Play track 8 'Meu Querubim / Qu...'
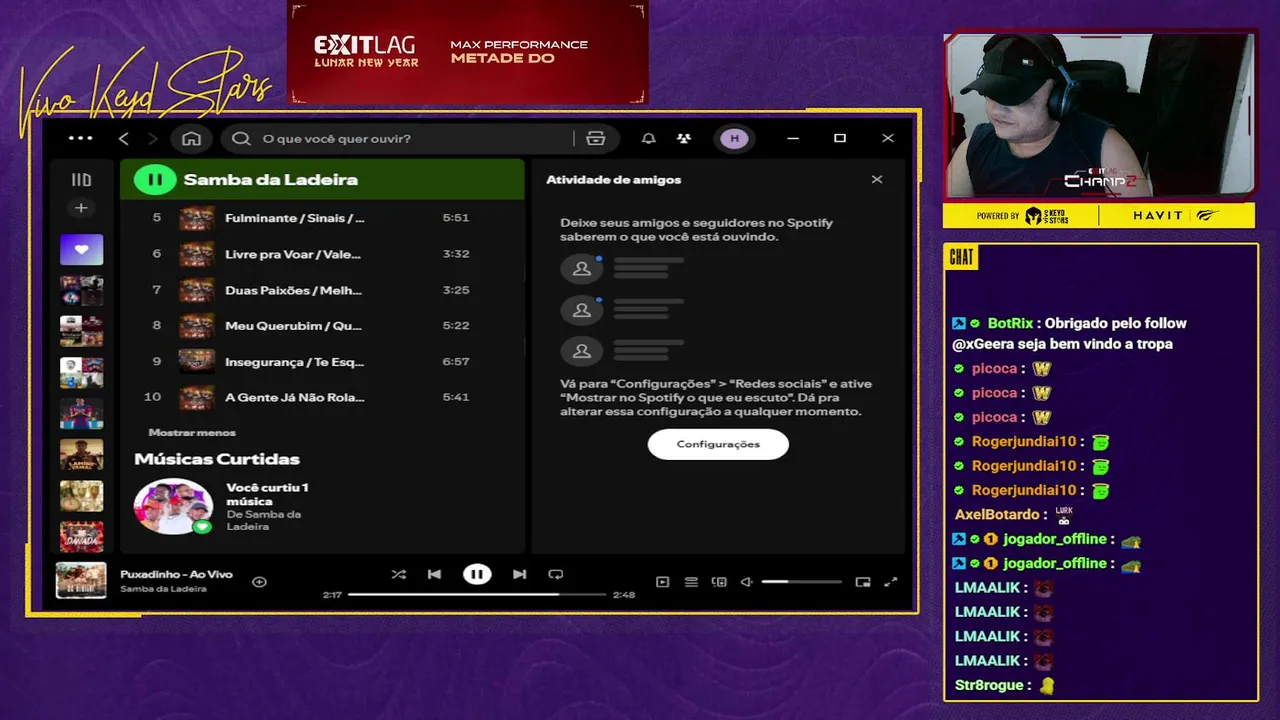1280x720 pixels. pyautogui.click(x=322, y=325)
